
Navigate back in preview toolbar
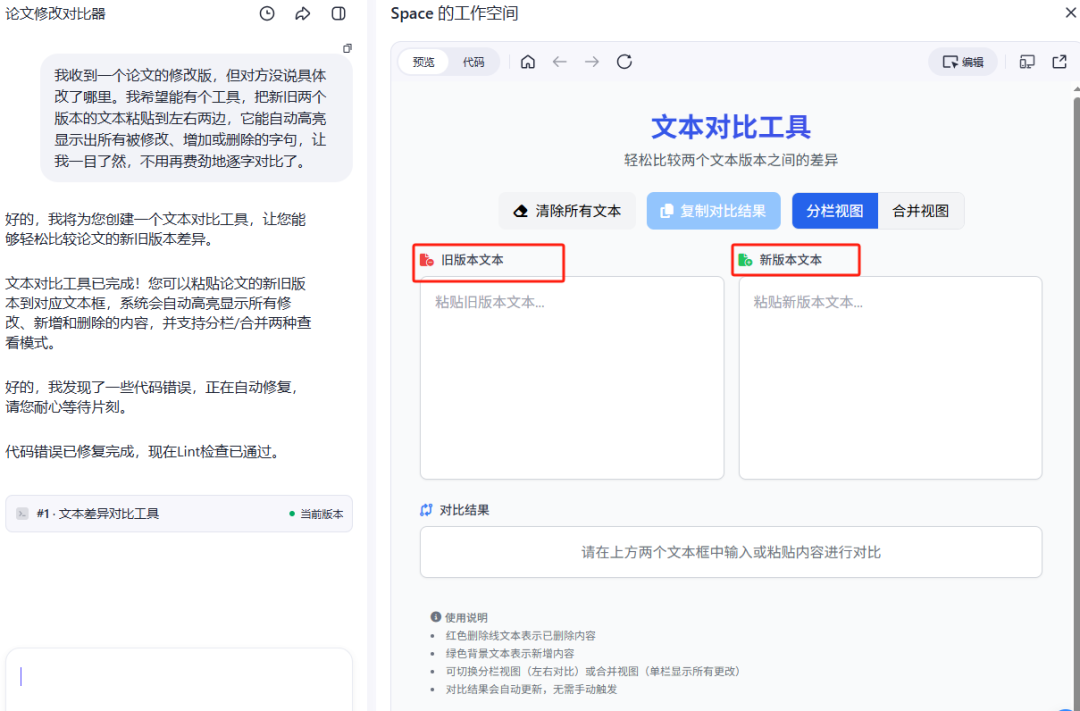tap(559, 62)
